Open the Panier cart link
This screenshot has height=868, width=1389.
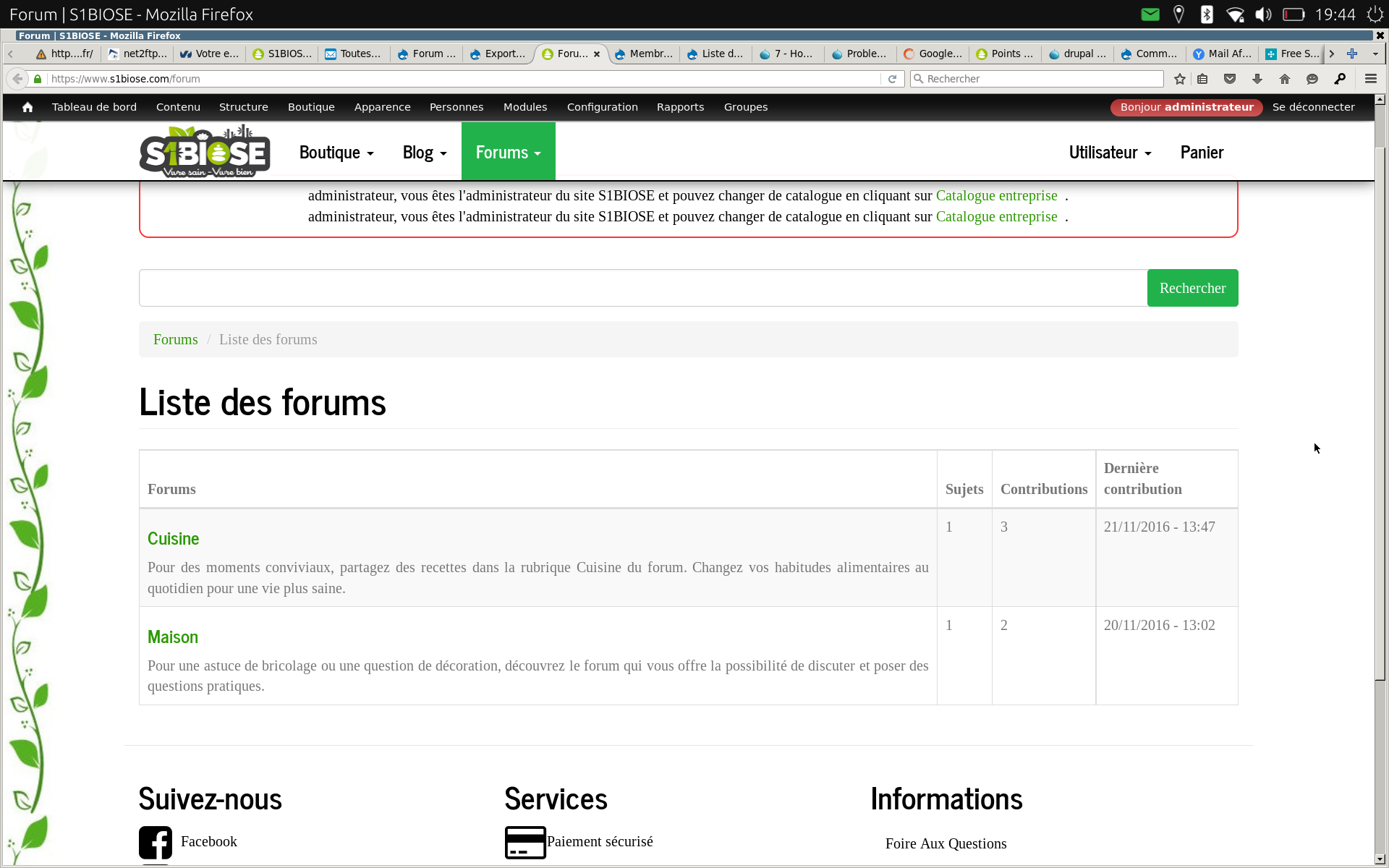[1202, 152]
